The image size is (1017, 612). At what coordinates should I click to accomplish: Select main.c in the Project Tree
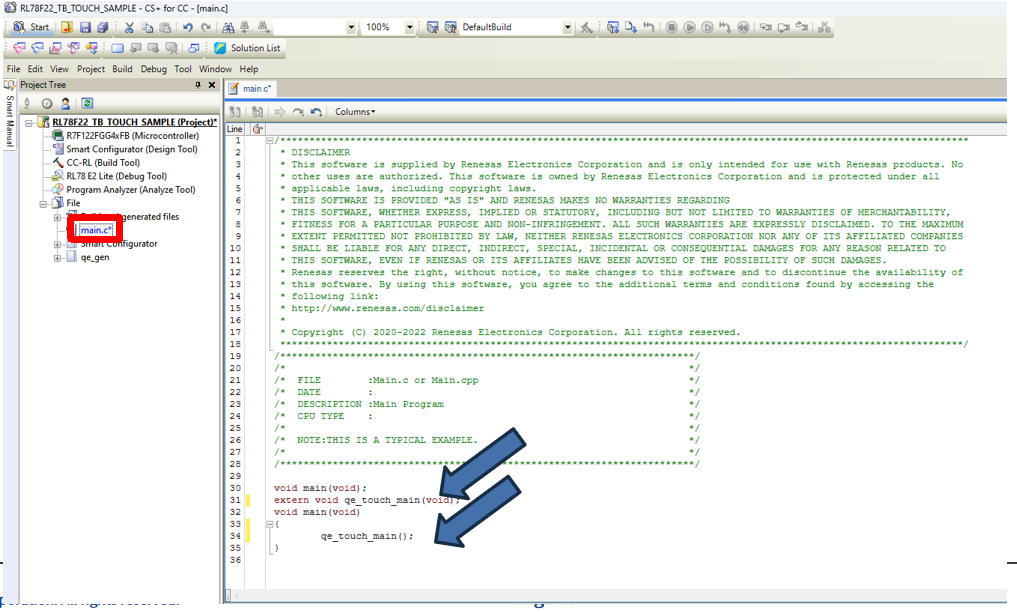pos(96,230)
